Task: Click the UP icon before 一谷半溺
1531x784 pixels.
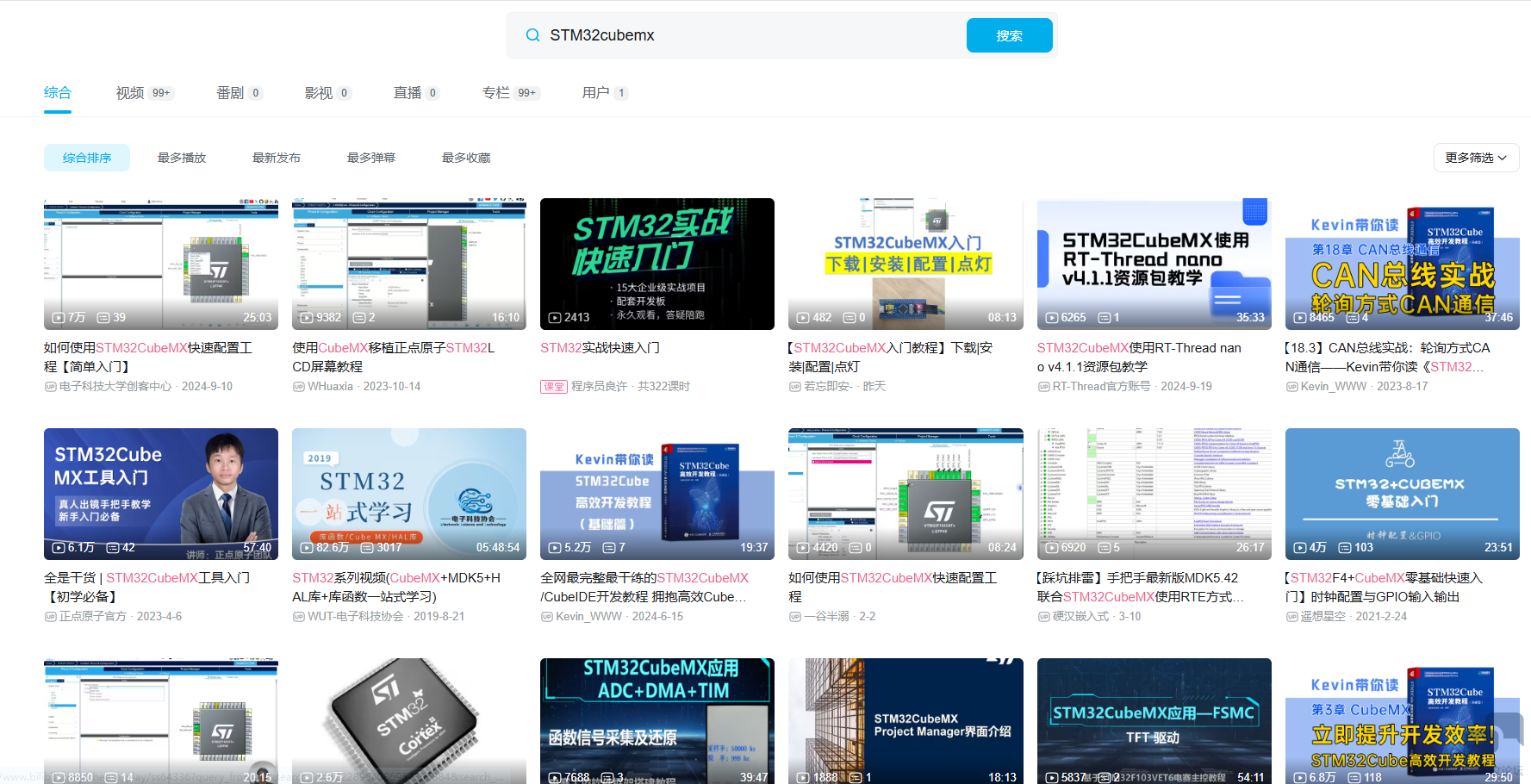Action: [x=794, y=617]
